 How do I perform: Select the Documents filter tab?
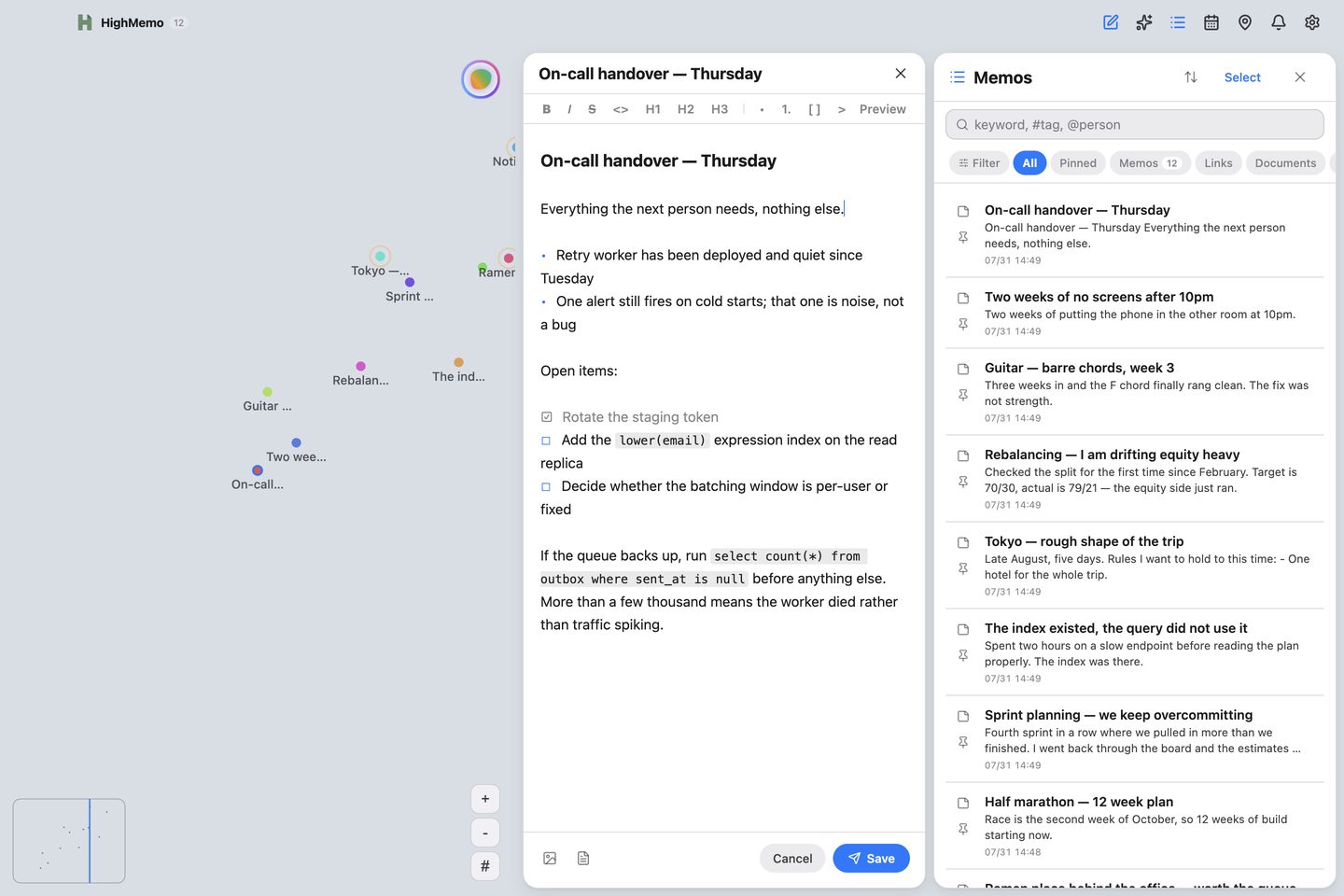1285,163
